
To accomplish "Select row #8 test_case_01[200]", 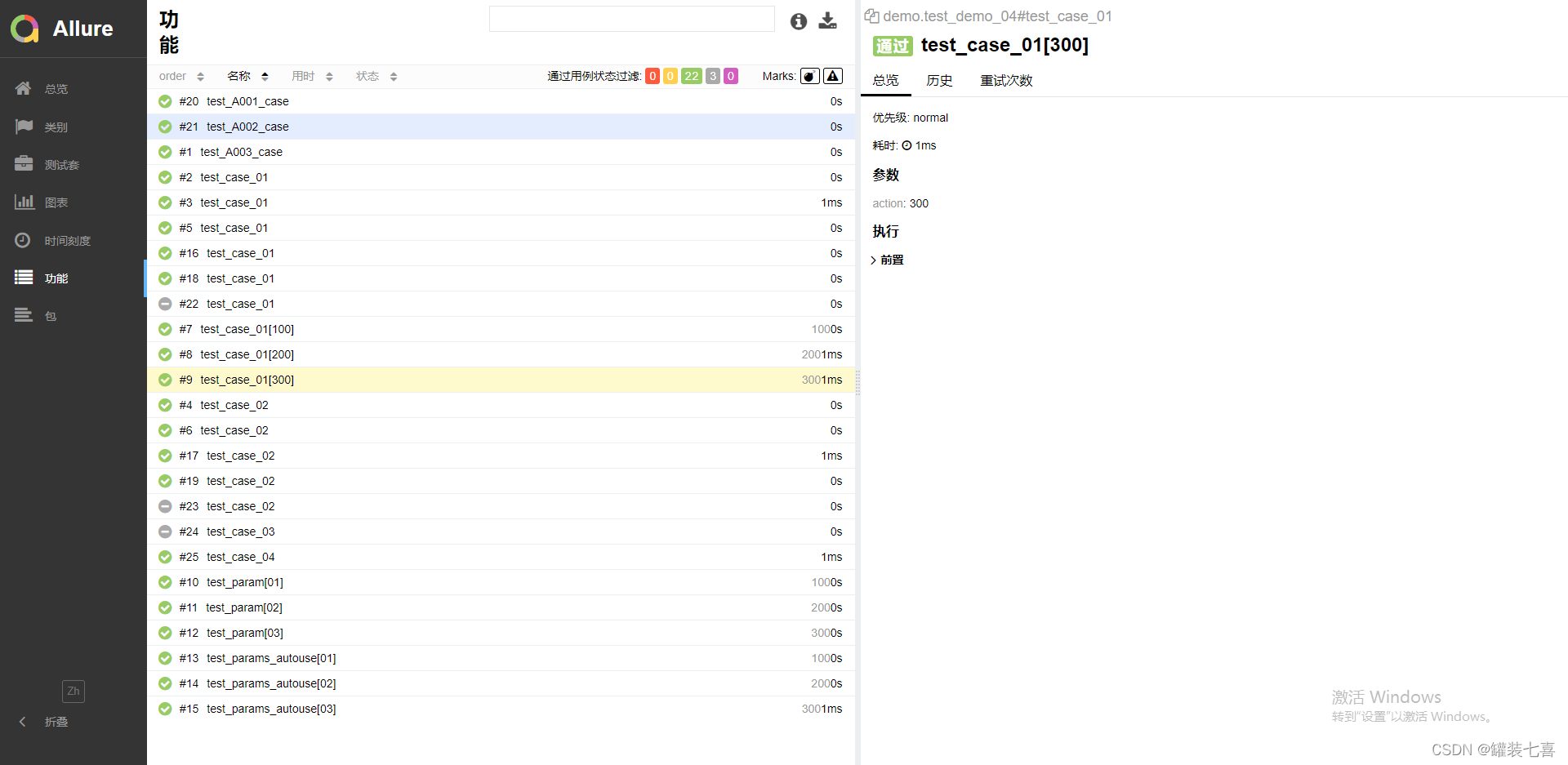I will pyautogui.click(x=501, y=354).
